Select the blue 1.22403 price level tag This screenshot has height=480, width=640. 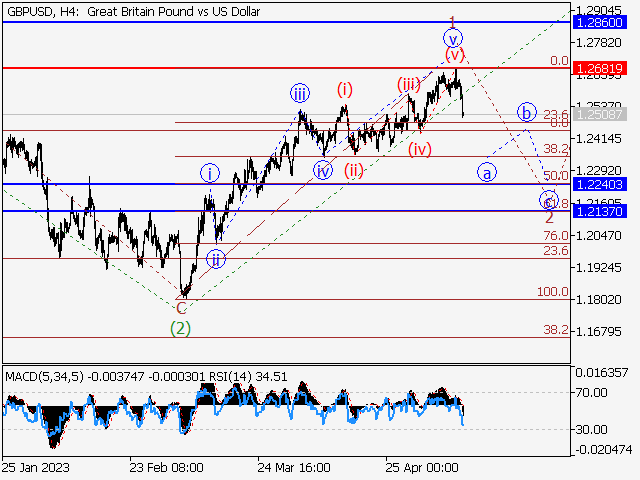[599, 184]
